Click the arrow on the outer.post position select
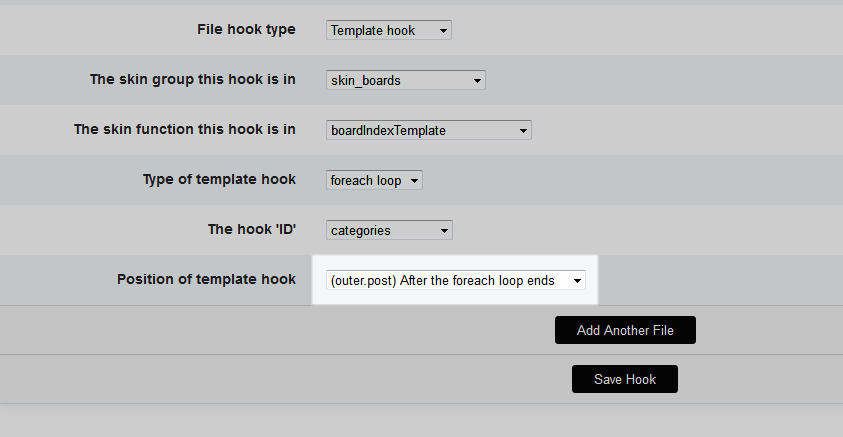This screenshot has width=843, height=437. point(577,281)
